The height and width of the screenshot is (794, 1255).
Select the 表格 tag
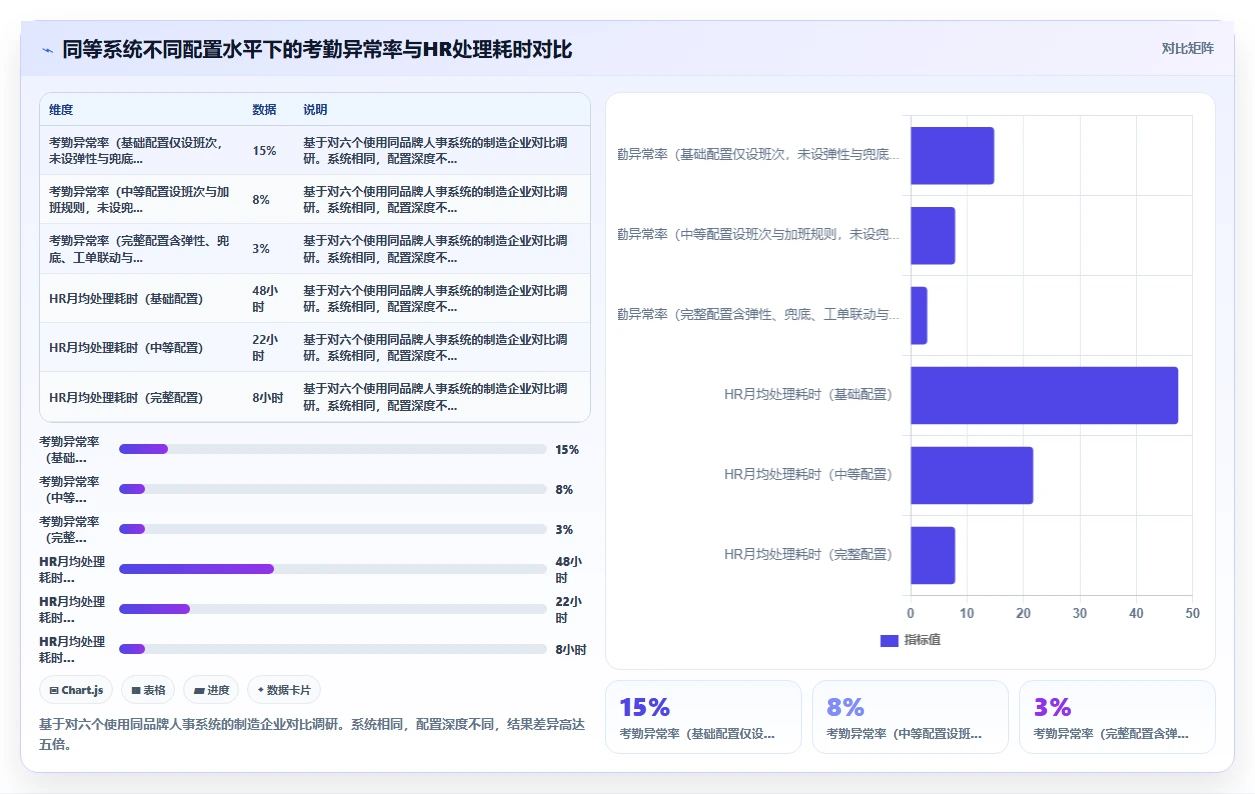point(148,690)
